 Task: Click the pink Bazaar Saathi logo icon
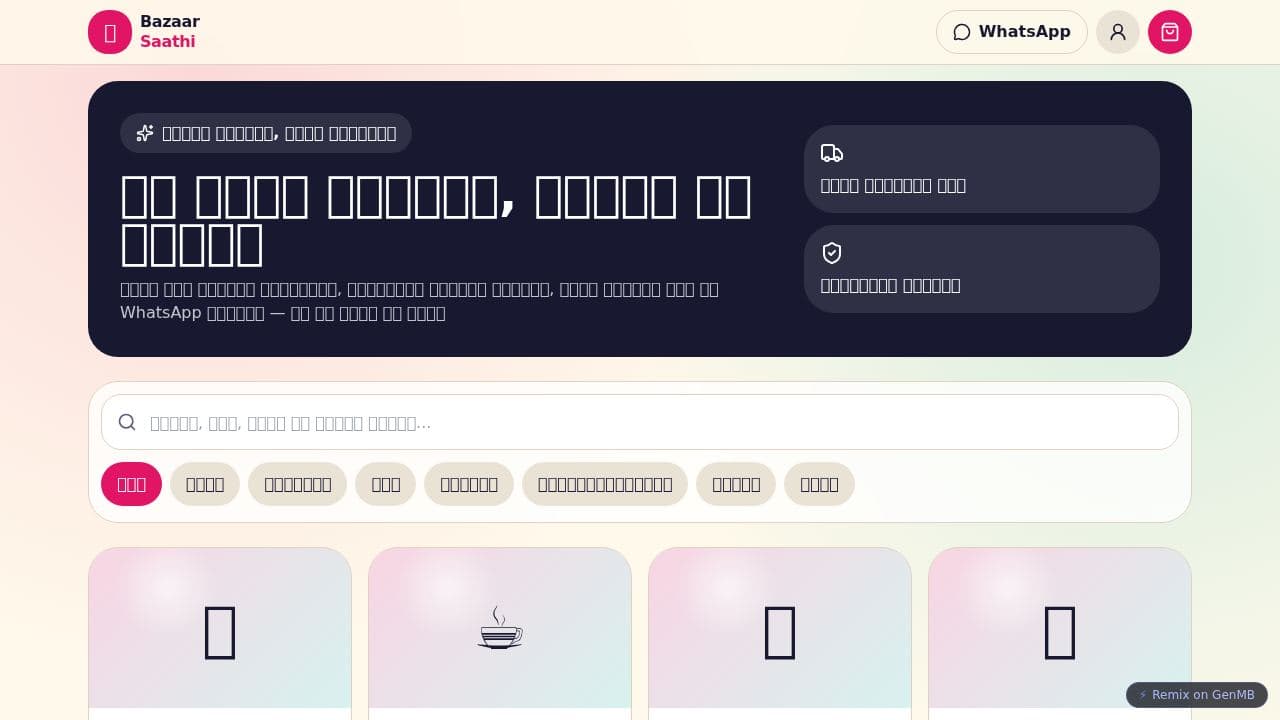coord(110,32)
